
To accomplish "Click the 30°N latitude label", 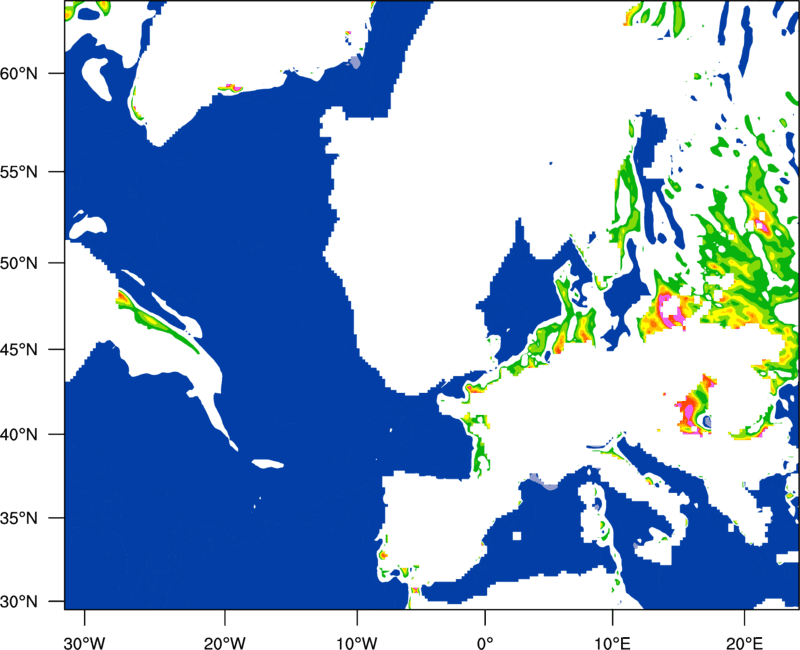I will point(19,602).
